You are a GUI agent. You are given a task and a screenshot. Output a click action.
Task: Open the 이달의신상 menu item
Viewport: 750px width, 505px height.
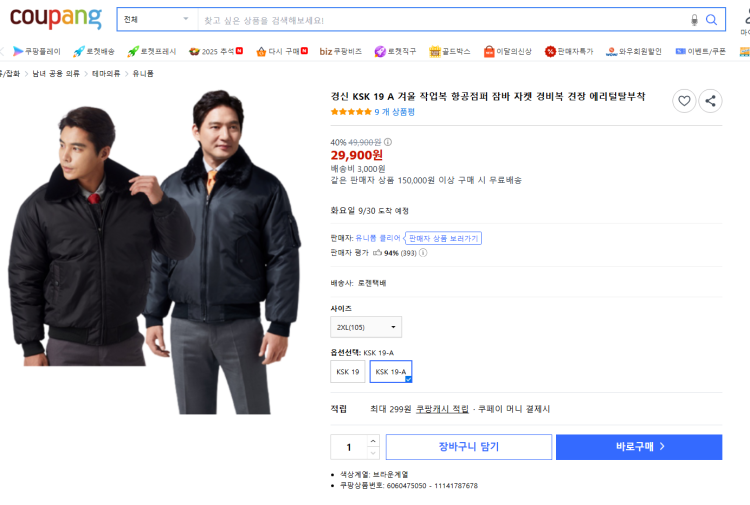coord(507,52)
